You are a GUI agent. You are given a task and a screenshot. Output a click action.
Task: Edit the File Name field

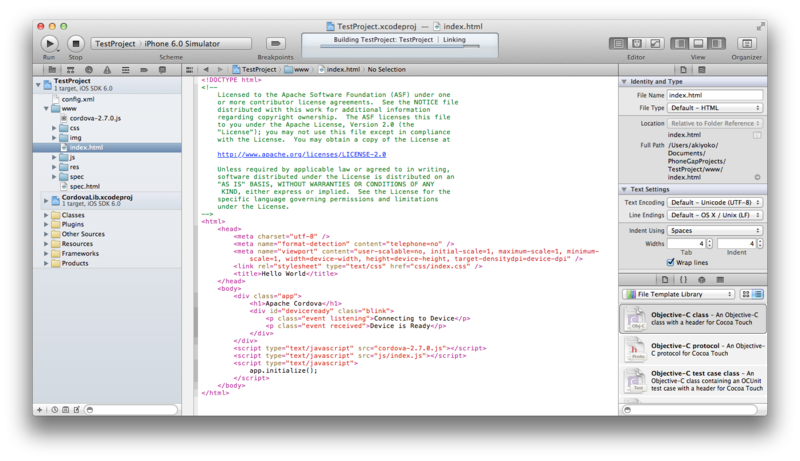click(x=715, y=95)
